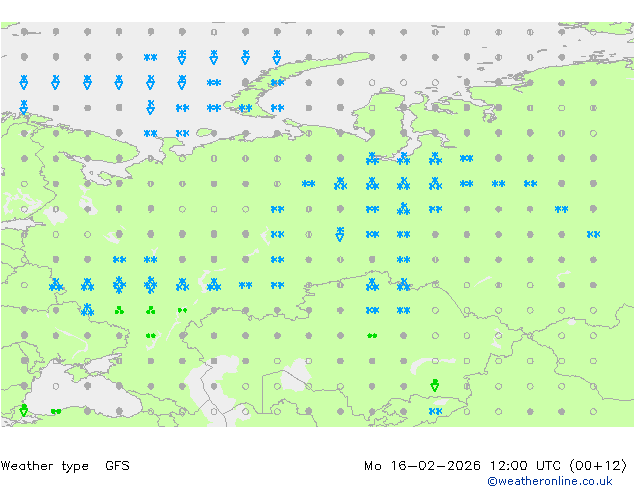Click green shower triangle above the southernmost blue snow symbol
Screen dimensions: 634x490
[x=435, y=385]
